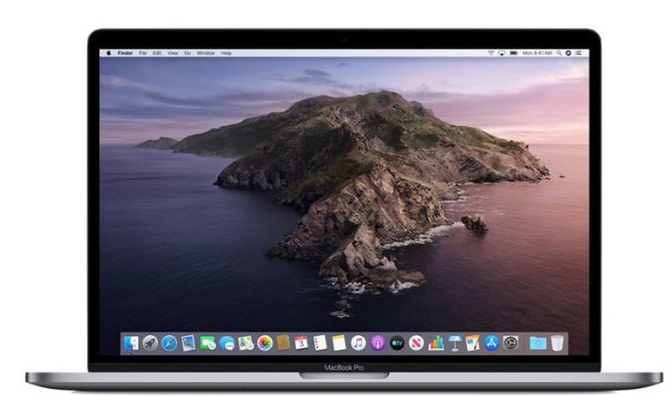Open the Apple menu
Screen dimensions: 669x396
click(x=108, y=53)
